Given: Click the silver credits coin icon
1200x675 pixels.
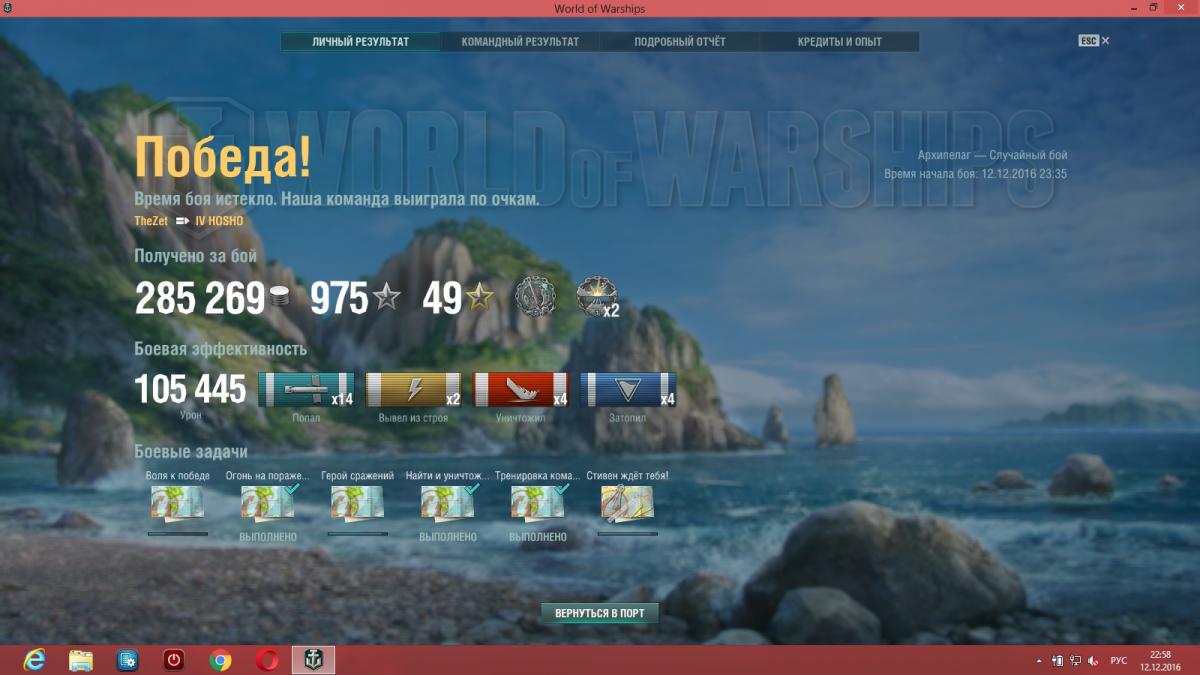Looking at the screenshot, I should (279, 299).
